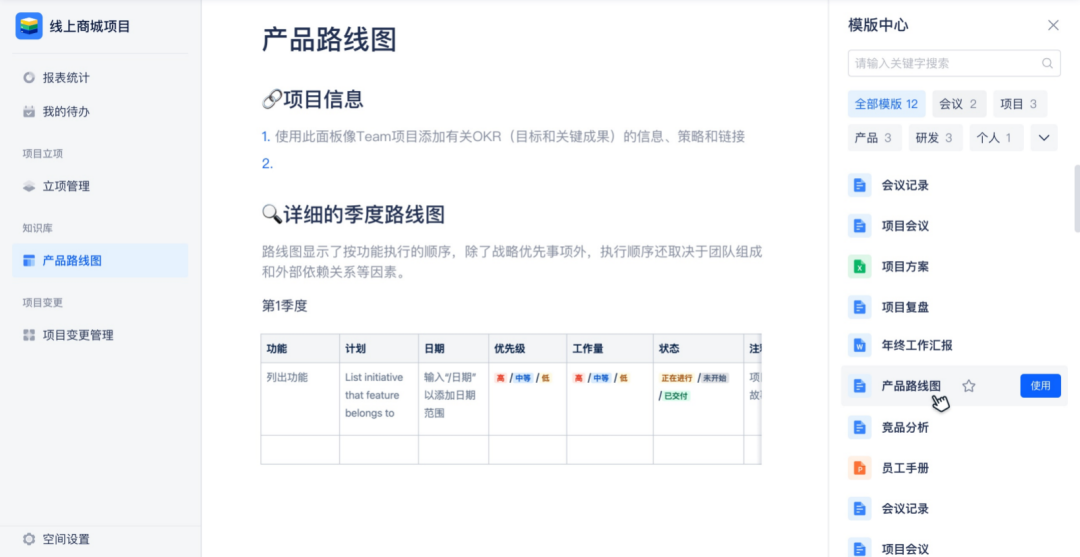Click the magnifier icon in template search box

pyautogui.click(x=1047, y=63)
